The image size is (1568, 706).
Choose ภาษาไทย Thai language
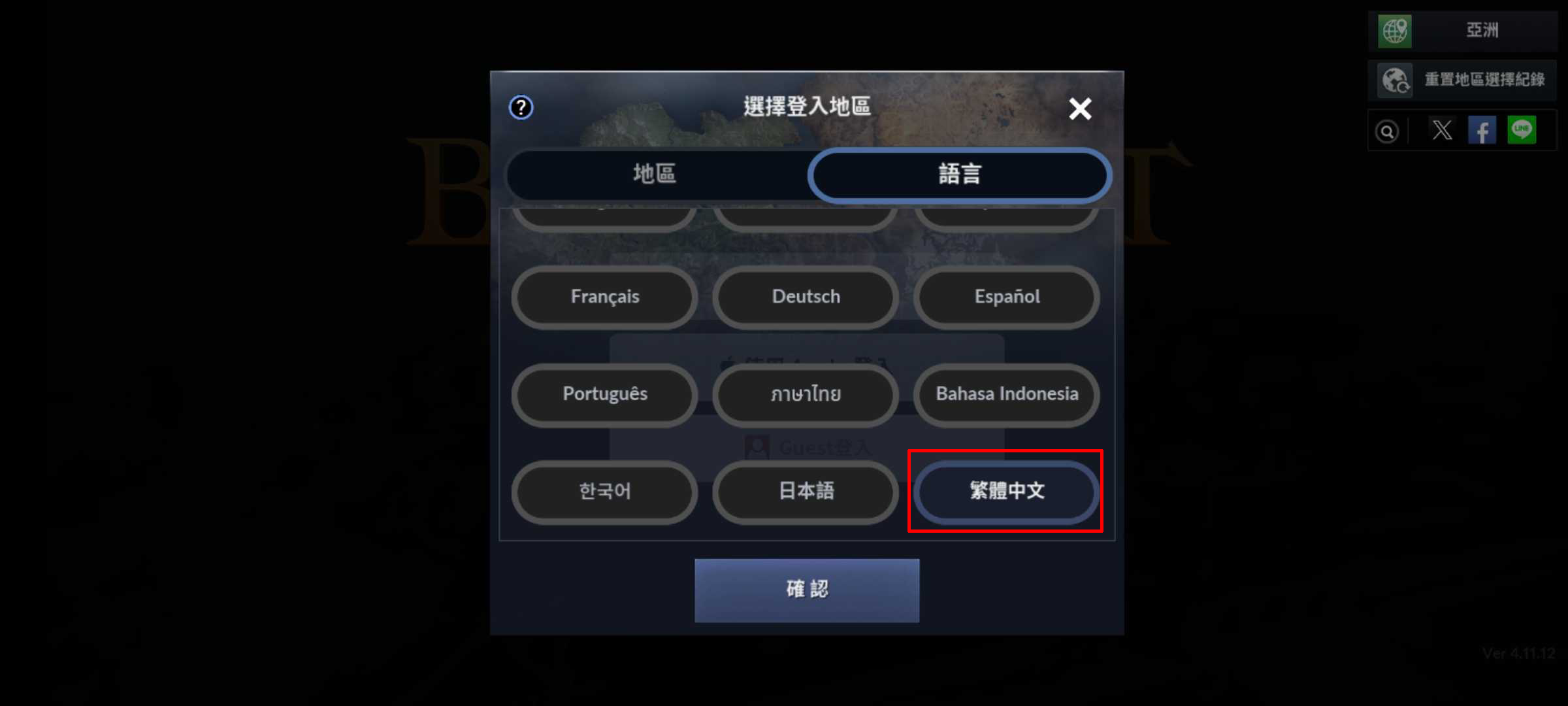pyautogui.click(x=806, y=394)
